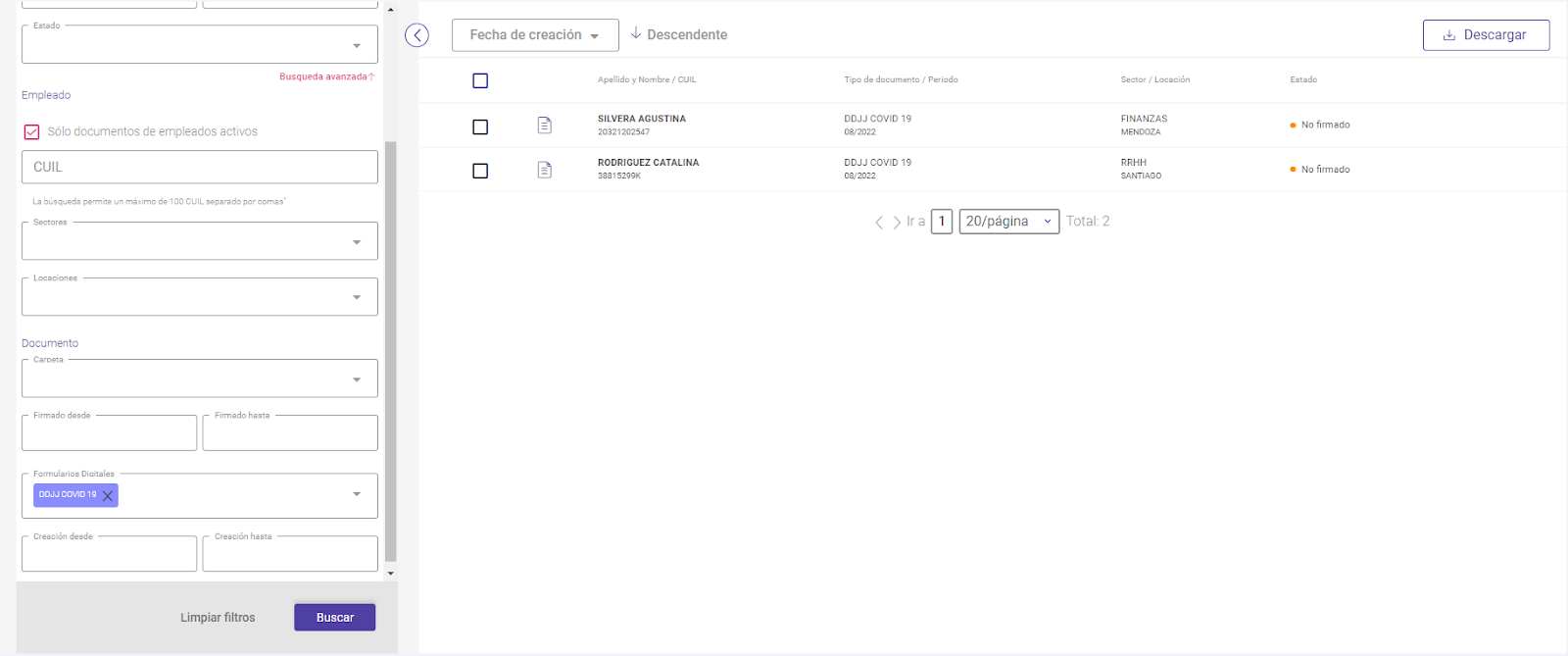The height and width of the screenshot is (656, 1568).
Task: Click CUIL 20321202547
Action: [x=623, y=132]
